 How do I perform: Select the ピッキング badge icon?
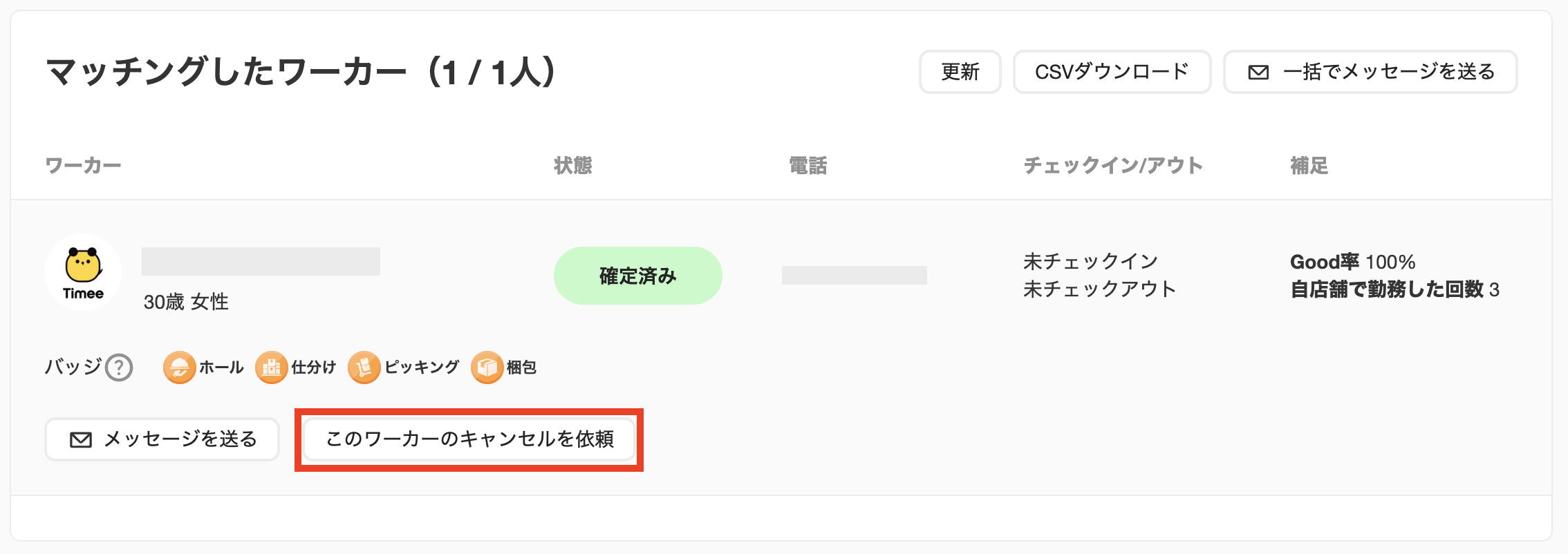click(x=364, y=367)
